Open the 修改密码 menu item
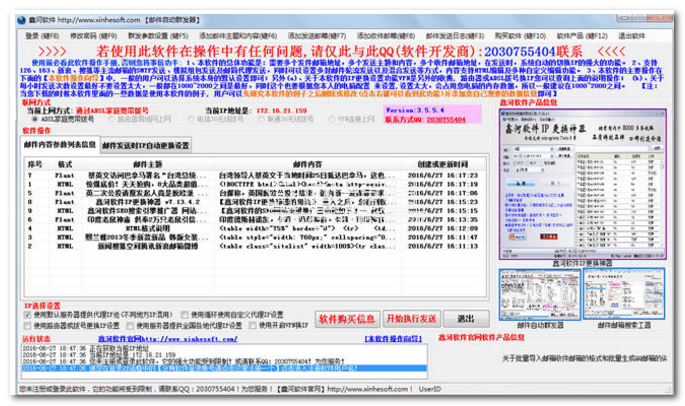Image resolution: width=685 pixels, height=406 pixels. (x=93, y=36)
